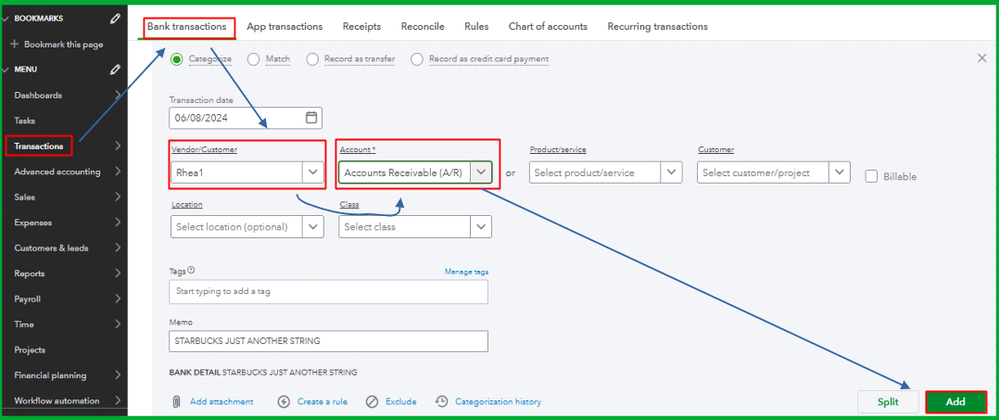
Task: Click the Categorization history clock icon
Action: (442, 402)
